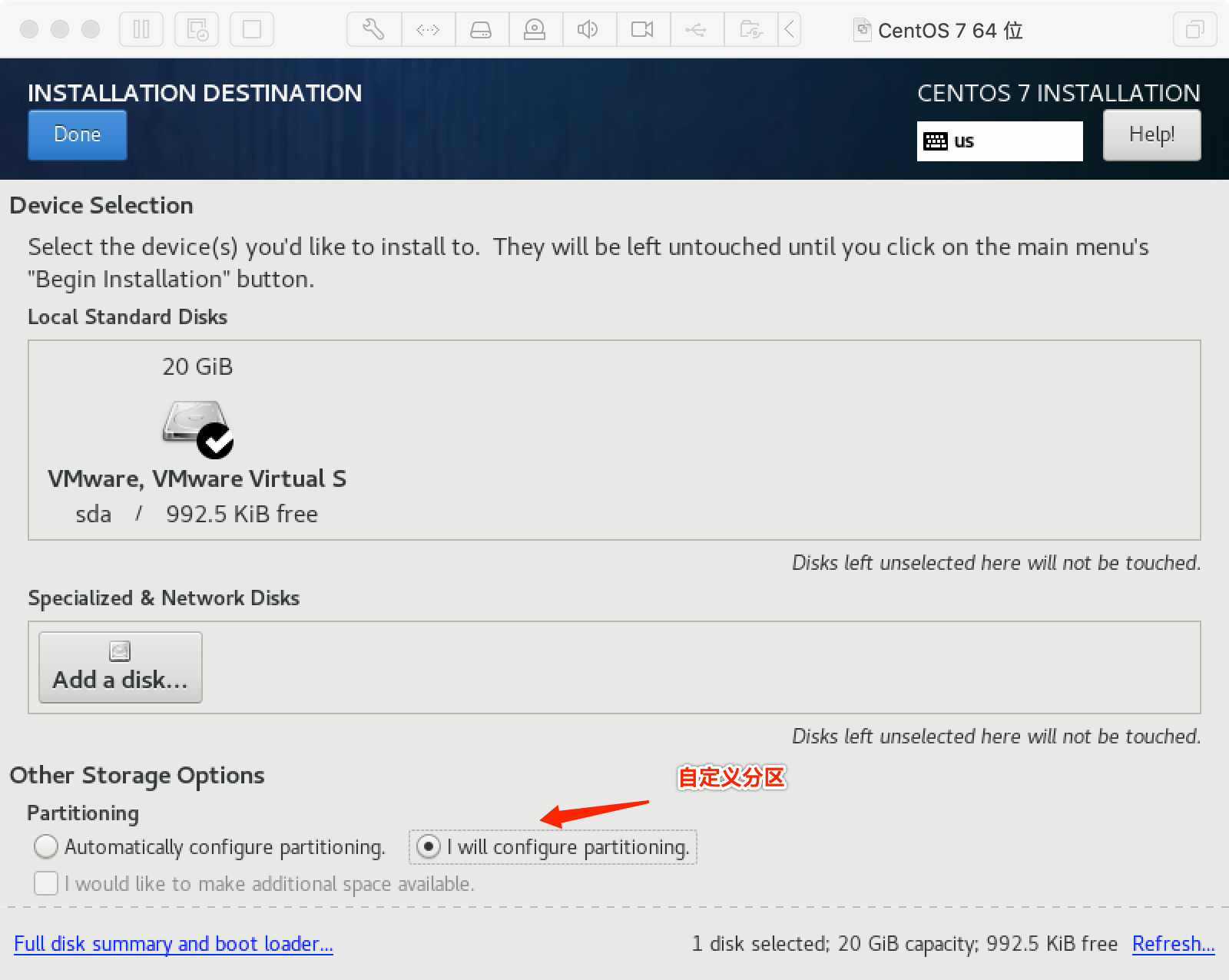The width and height of the screenshot is (1229, 980).
Task: Click the Done button
Action: click(x=78, y=134)
